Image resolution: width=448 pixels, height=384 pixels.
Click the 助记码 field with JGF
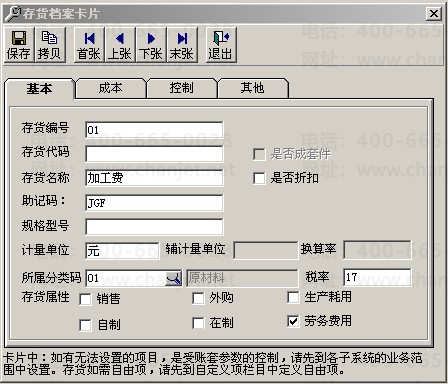154,203
